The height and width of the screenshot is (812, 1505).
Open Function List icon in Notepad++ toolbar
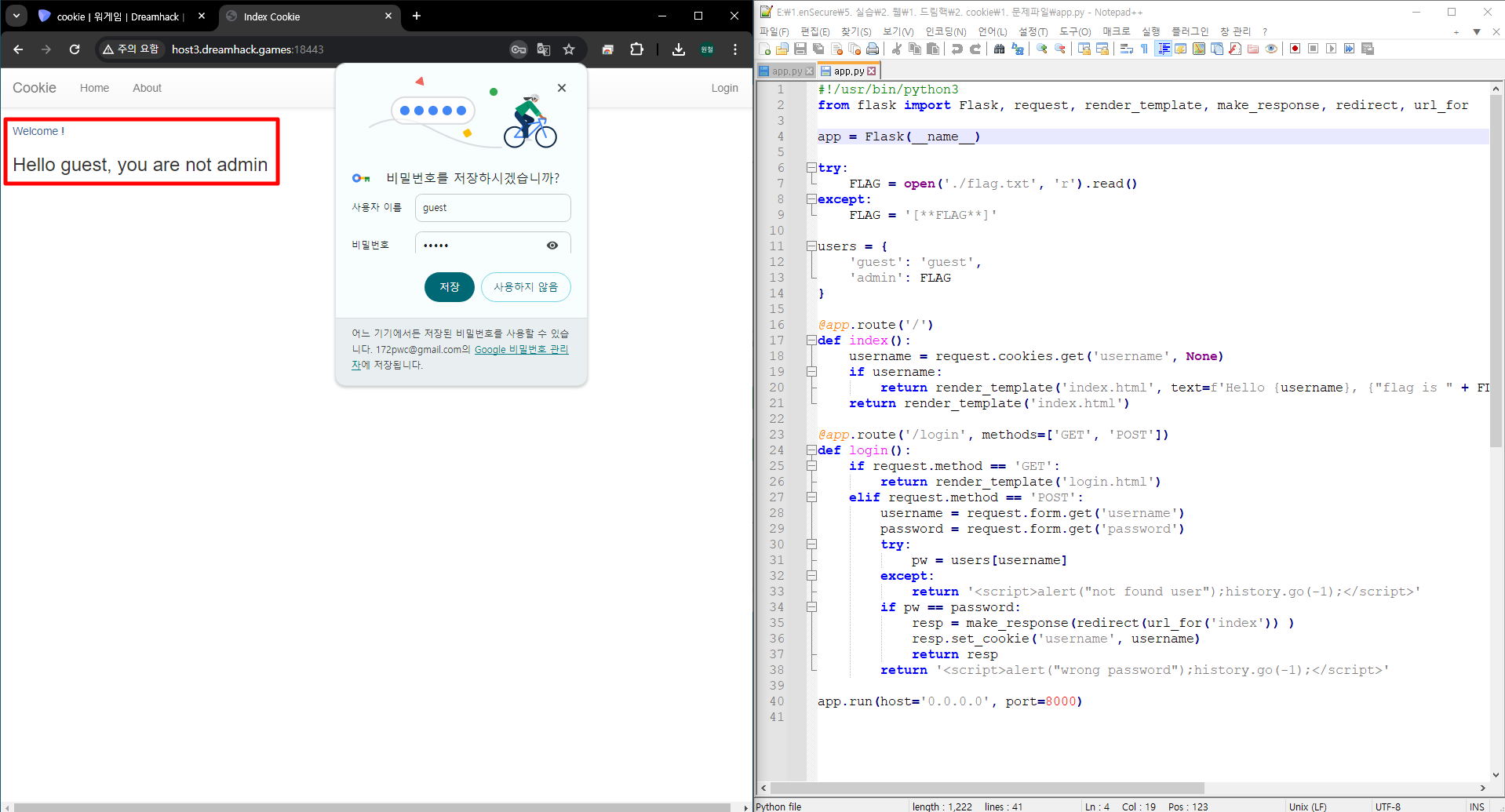coord(1235,49)
